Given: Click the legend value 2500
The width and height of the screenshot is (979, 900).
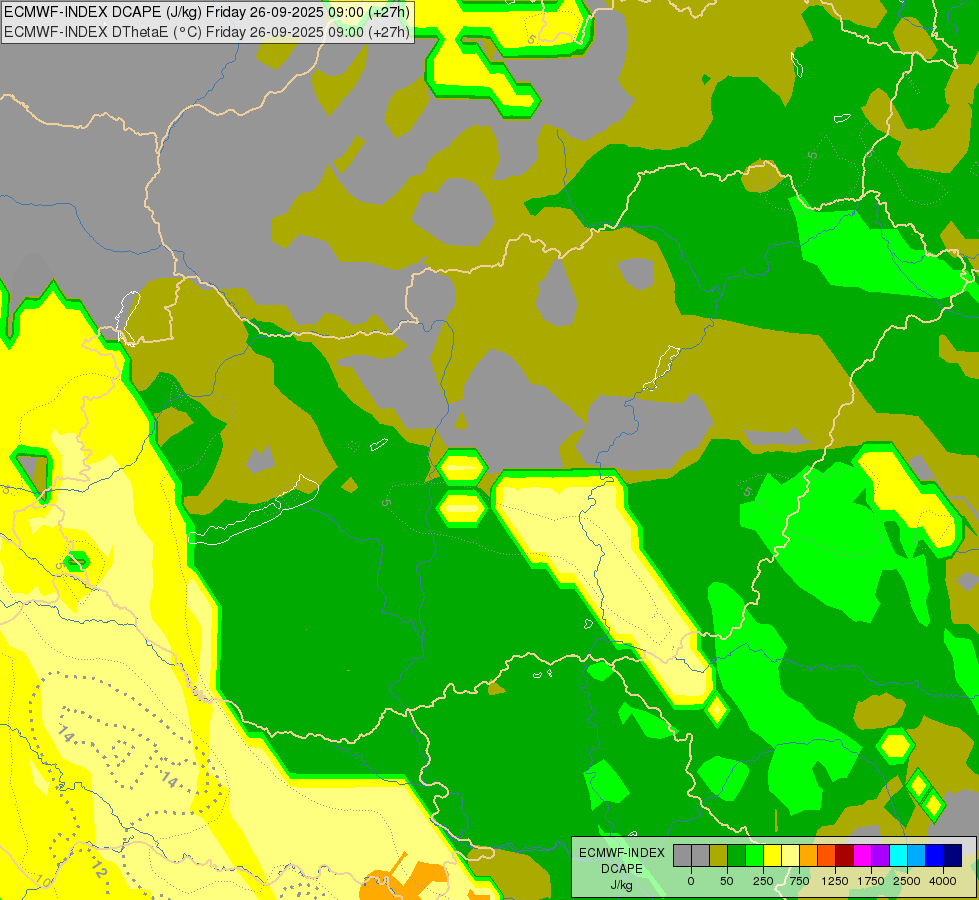Looking at the screenshot, I should tap(907, 881).
